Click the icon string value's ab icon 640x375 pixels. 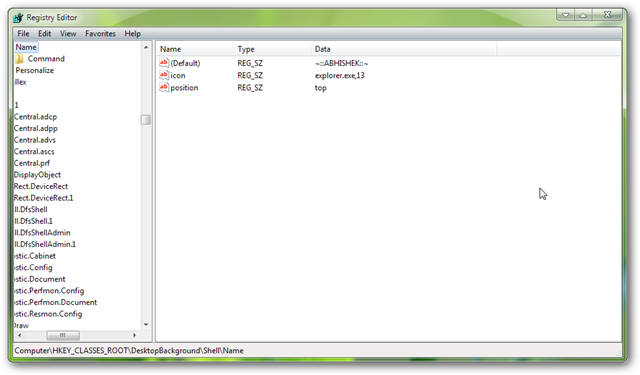164,75
